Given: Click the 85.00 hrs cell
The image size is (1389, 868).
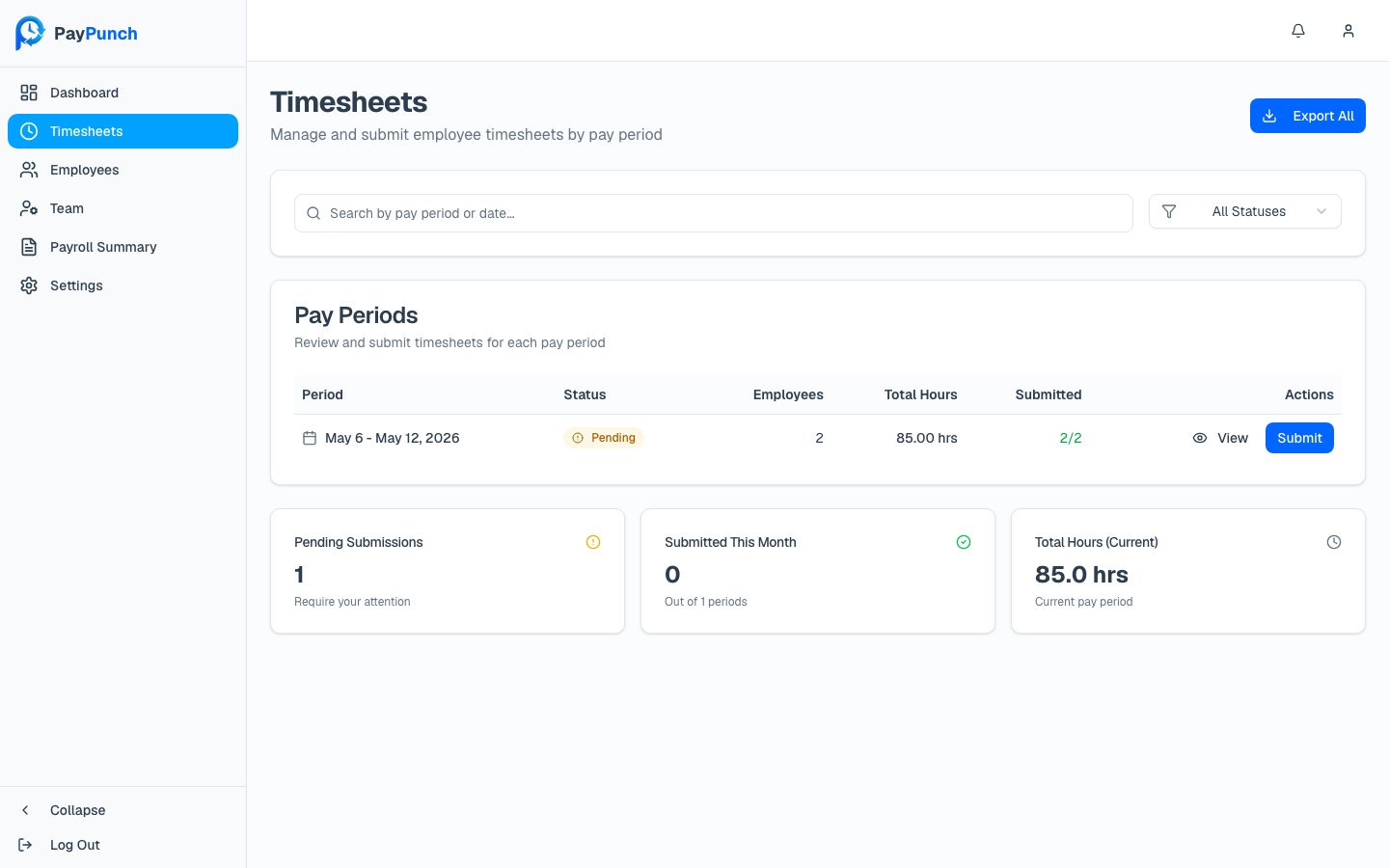Looking at the screenshot, I should click(927, 438).
